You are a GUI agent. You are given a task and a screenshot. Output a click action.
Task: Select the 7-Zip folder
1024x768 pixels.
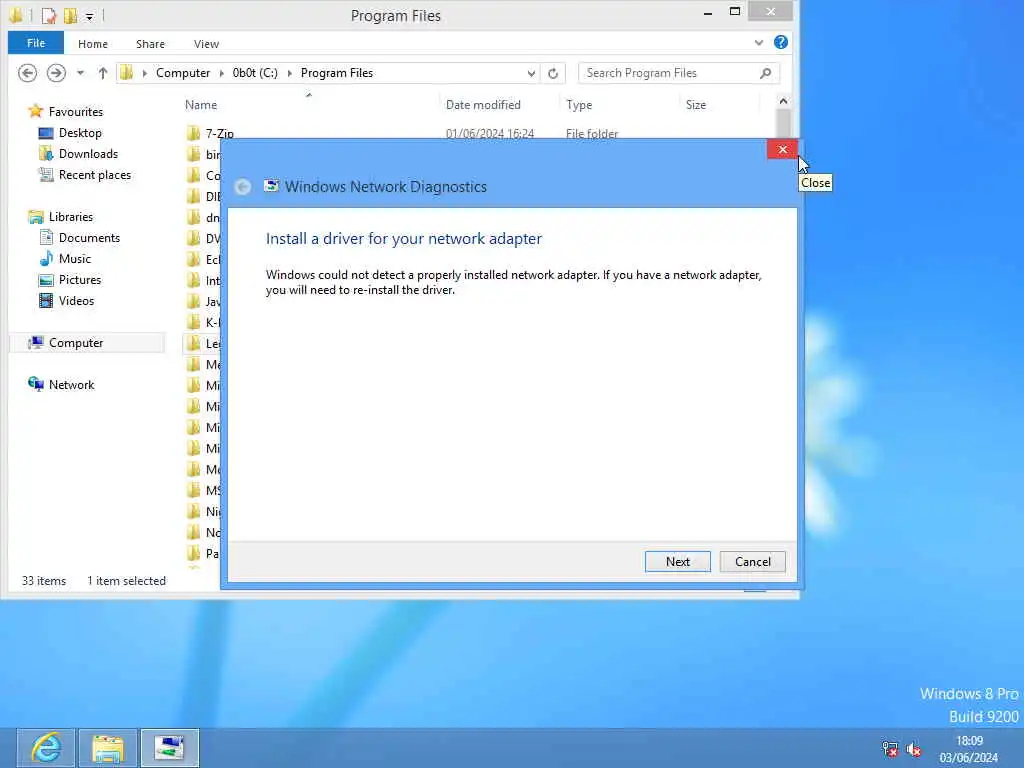click(219, 133)
